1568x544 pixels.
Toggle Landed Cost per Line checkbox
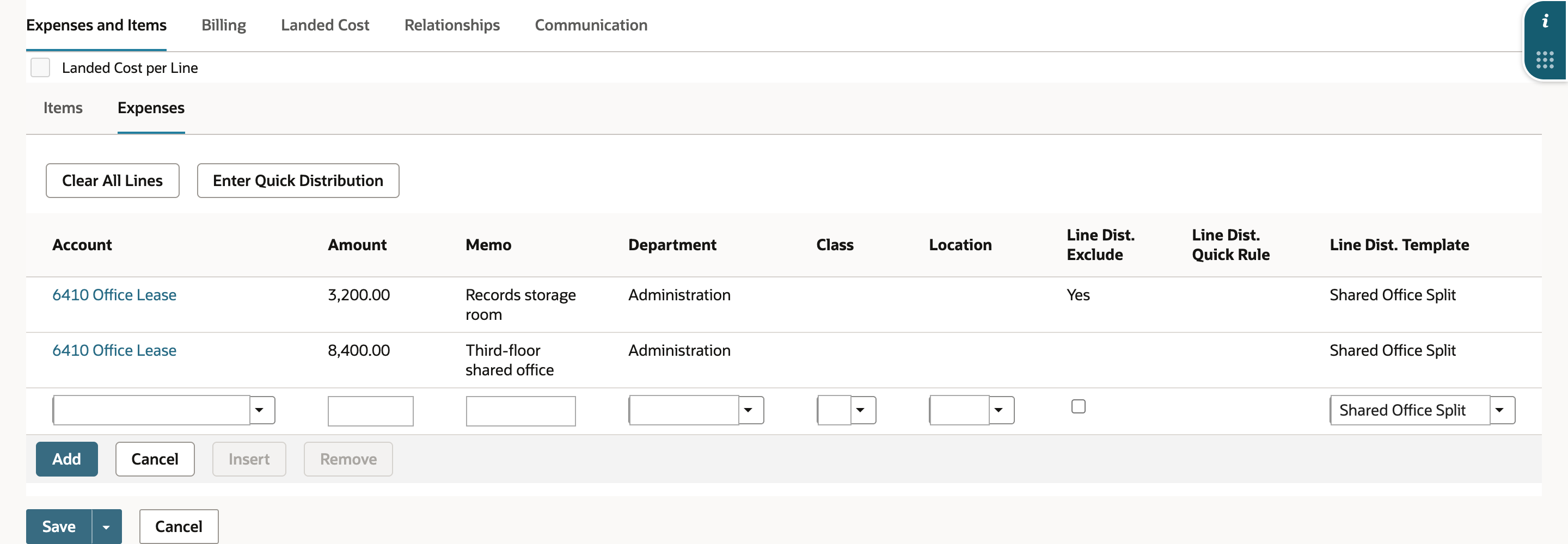[x=40, y=67]
